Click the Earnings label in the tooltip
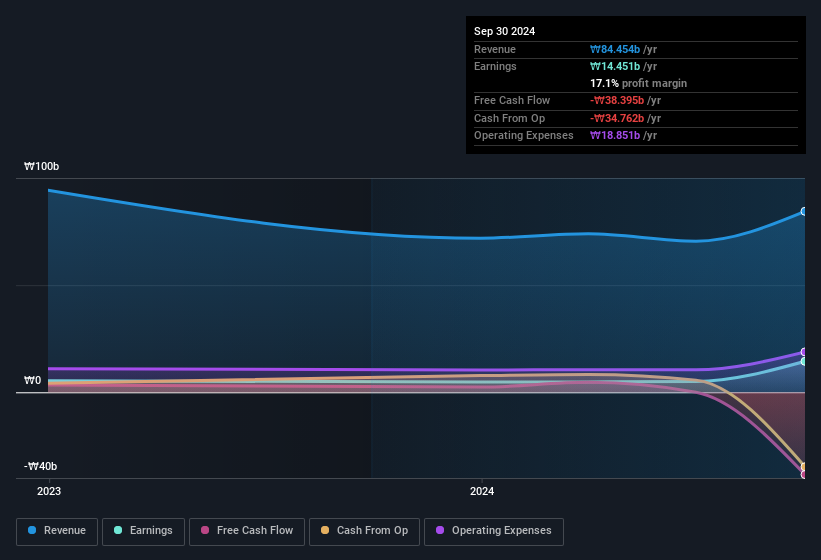821x560 pixels. point(495,66)
